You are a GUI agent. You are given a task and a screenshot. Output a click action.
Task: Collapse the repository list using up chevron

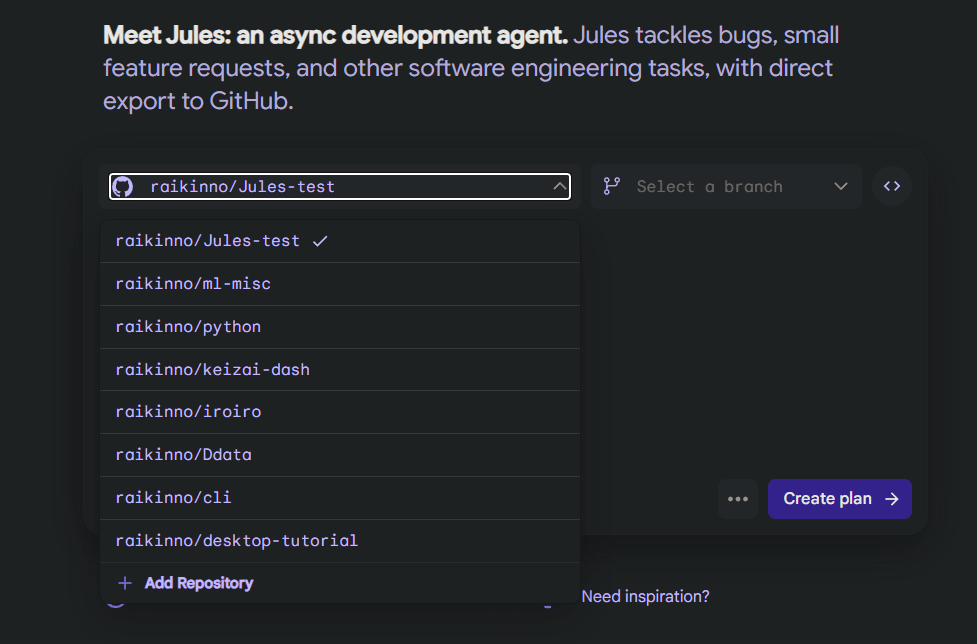558,187
